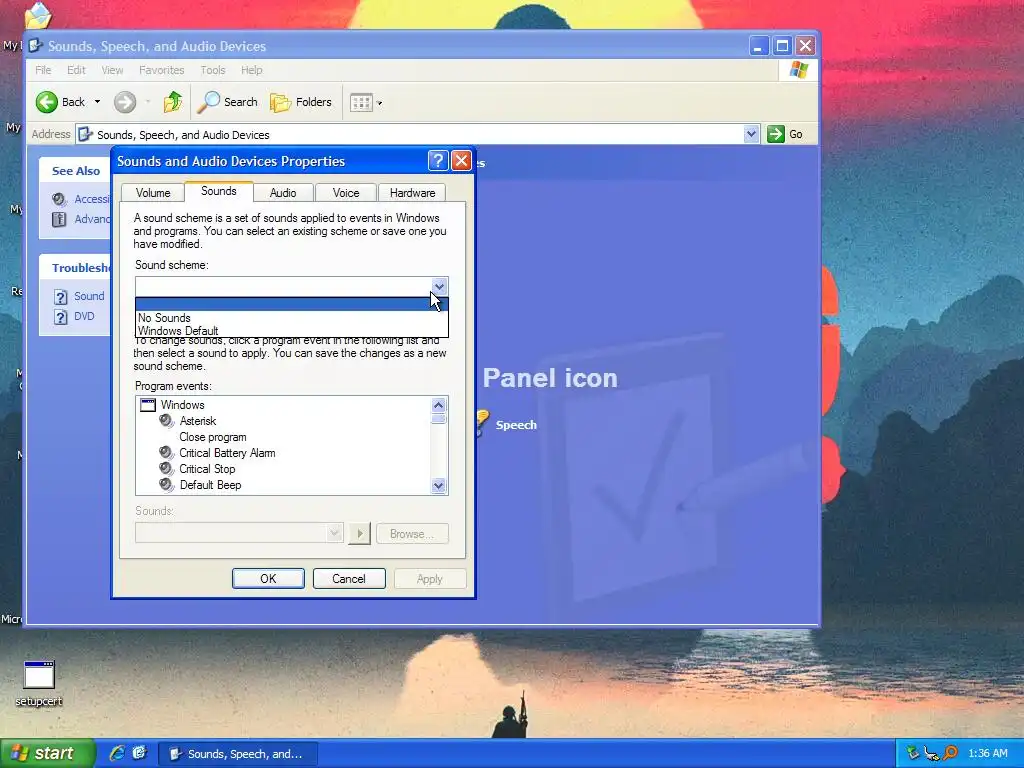This screenshot has width=1024, height=768.
Task: Click the Up folder icon in toolbar
Action: pos(172,102)
